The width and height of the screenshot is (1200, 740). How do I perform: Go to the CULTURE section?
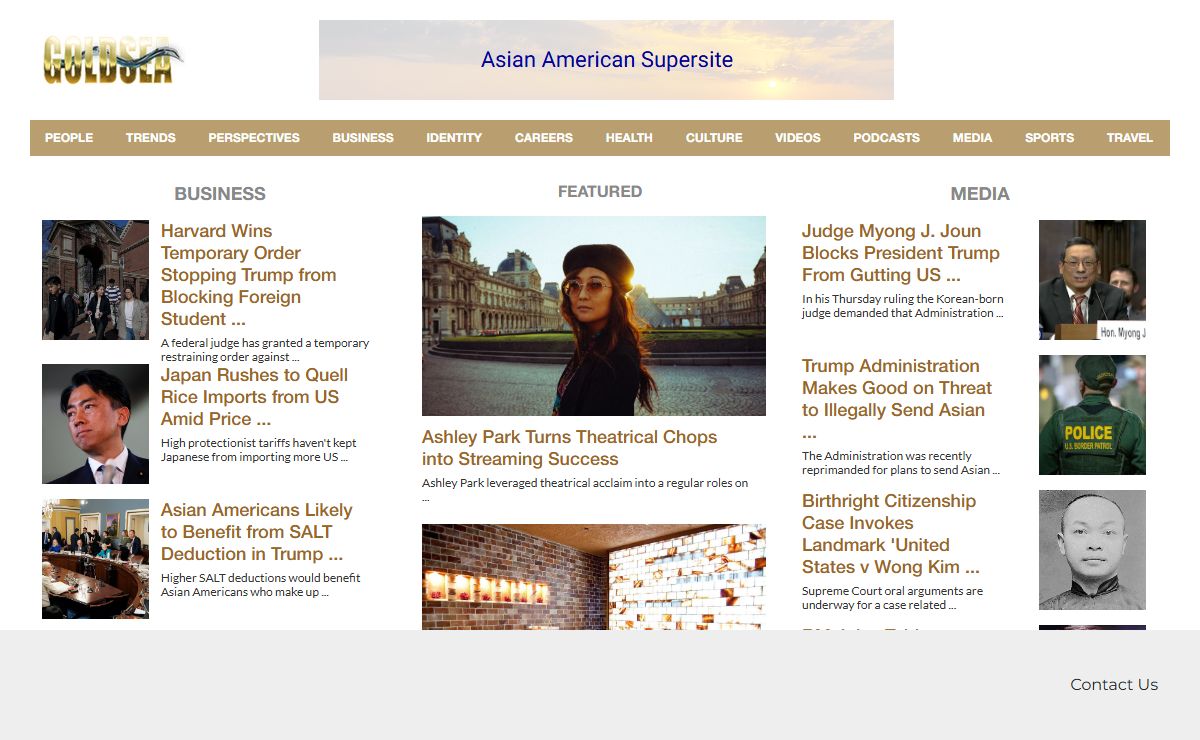tap(714, 138)
